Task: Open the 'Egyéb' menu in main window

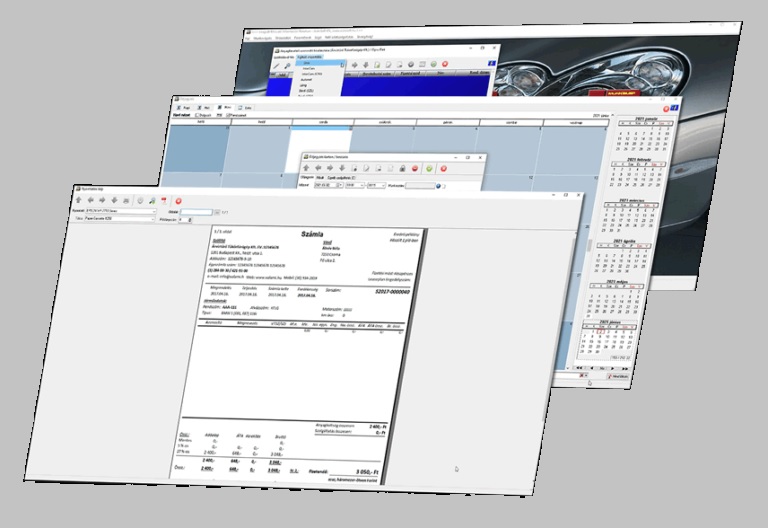Action: click(318, 37)
